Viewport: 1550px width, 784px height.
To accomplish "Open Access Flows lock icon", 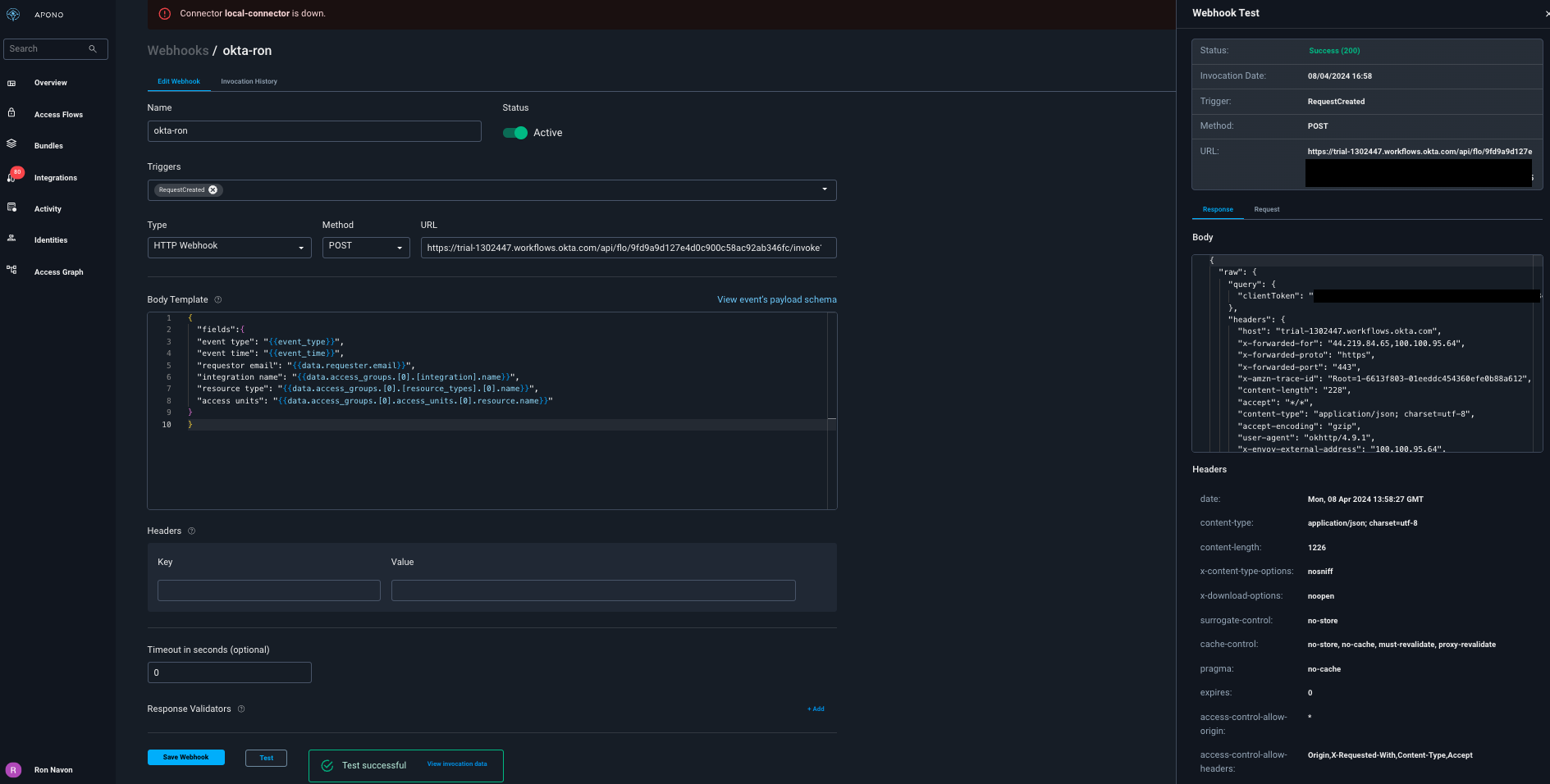I will [11, 113].
